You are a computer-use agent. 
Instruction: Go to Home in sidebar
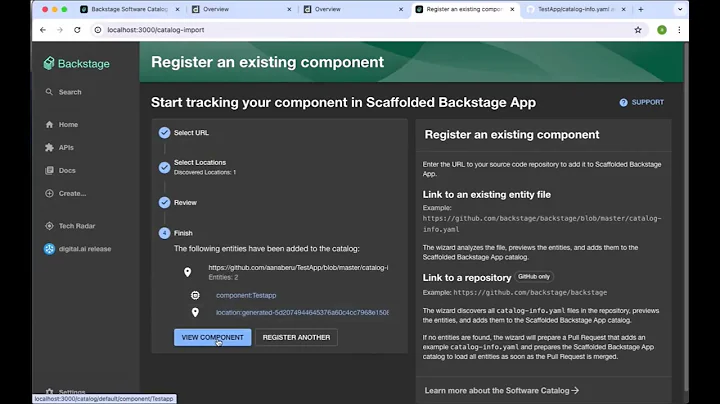click(62, 124)
